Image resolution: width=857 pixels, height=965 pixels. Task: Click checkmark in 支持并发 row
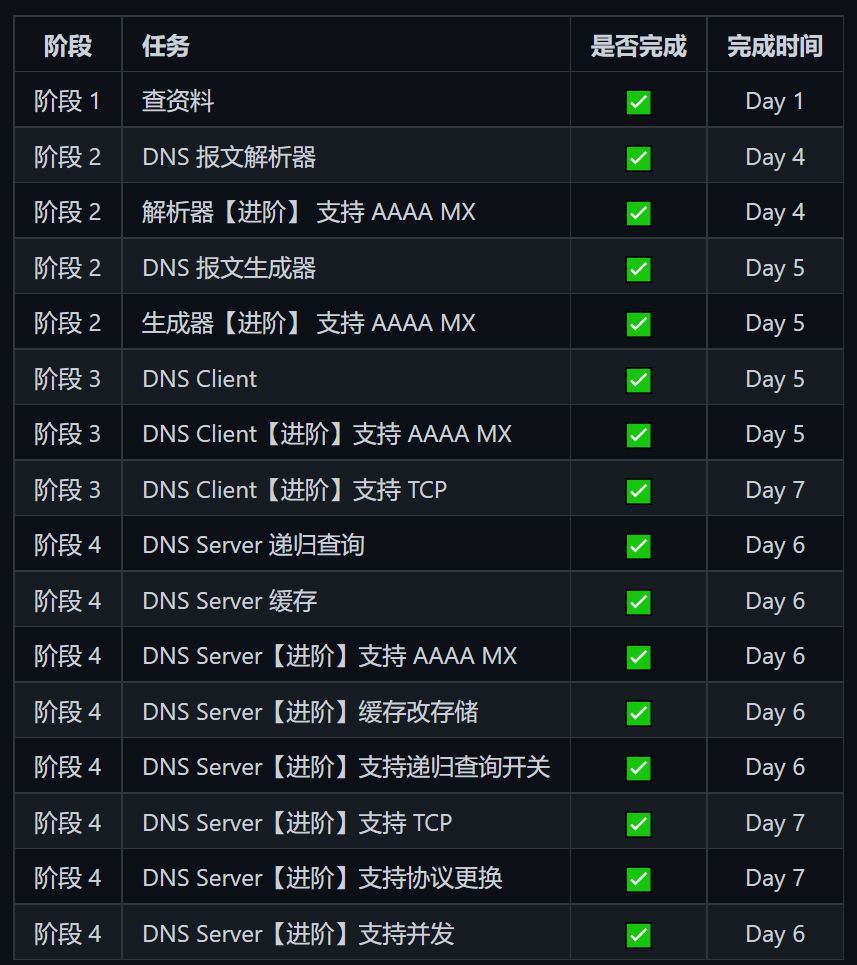pos(639,935)
